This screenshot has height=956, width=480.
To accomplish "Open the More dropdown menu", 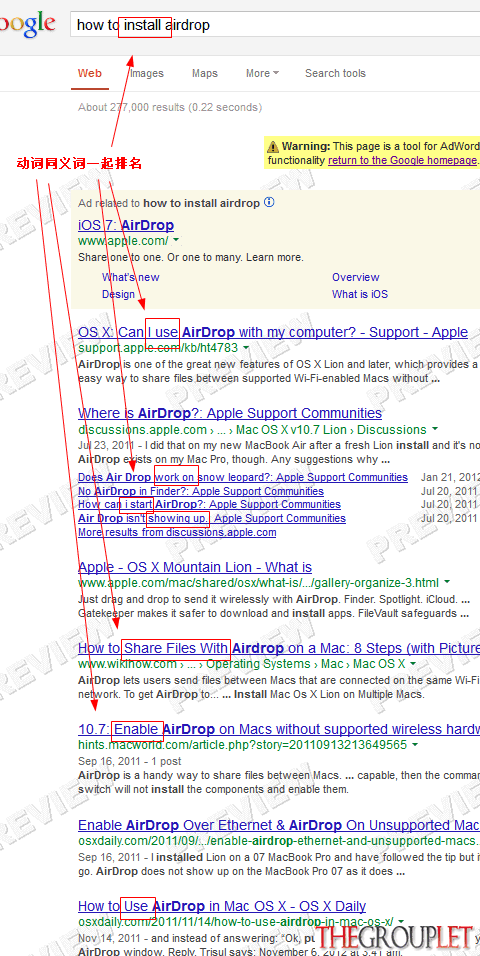I will click(262, 73).
